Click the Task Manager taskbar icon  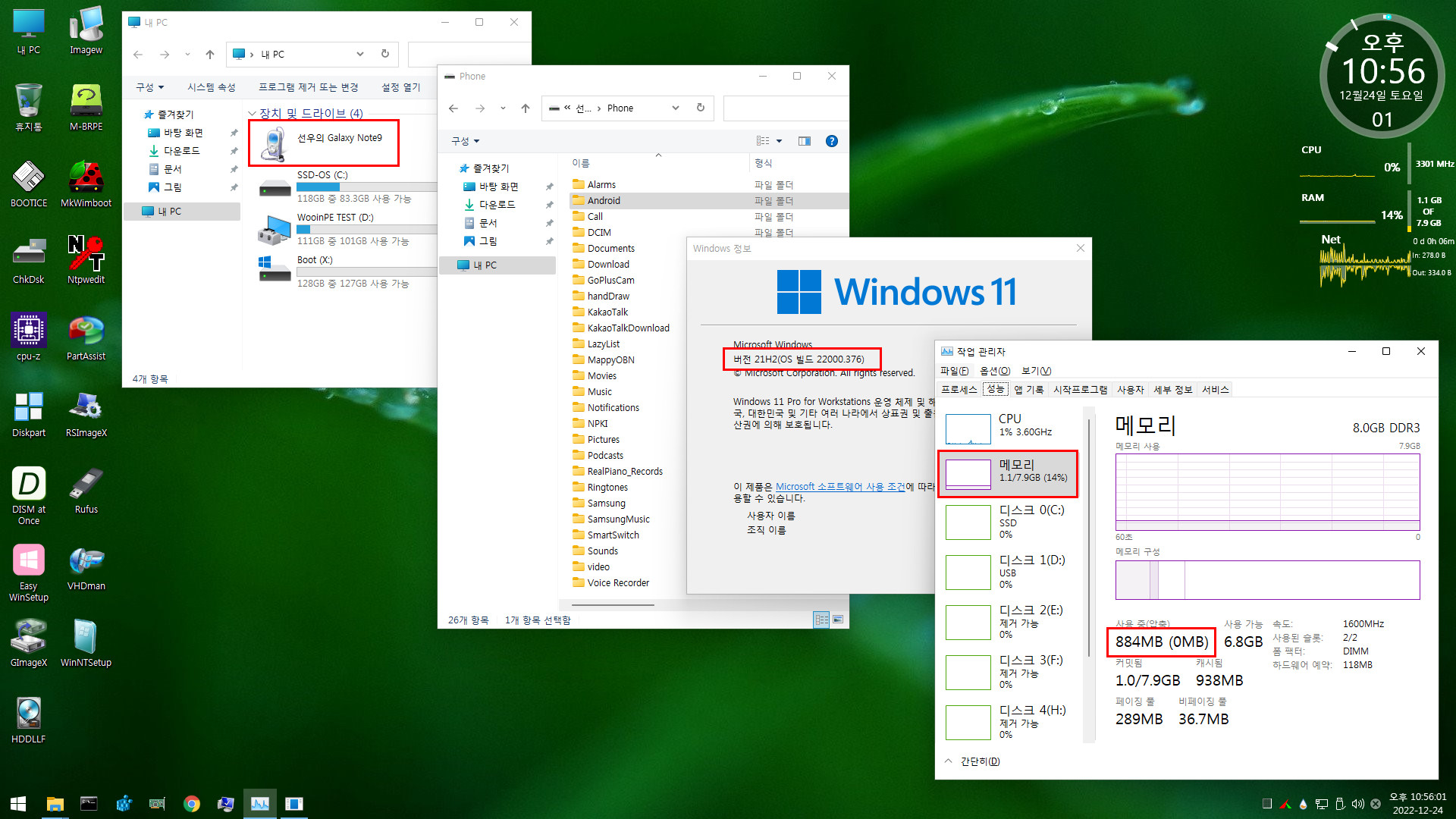tap(259, 804)
